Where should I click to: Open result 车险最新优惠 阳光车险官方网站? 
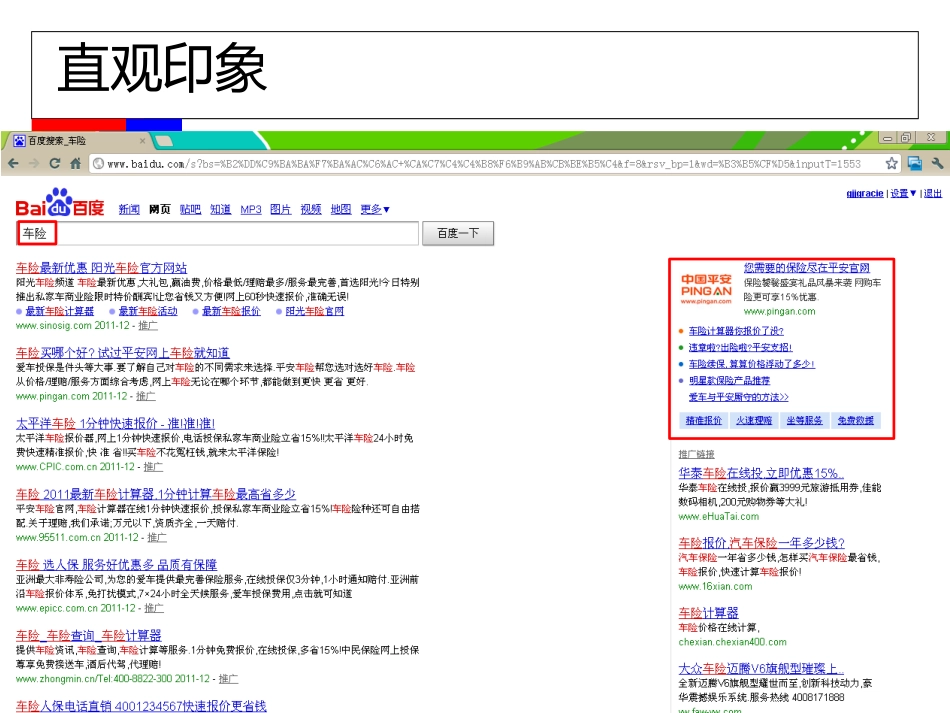click(x=101, y=268)
